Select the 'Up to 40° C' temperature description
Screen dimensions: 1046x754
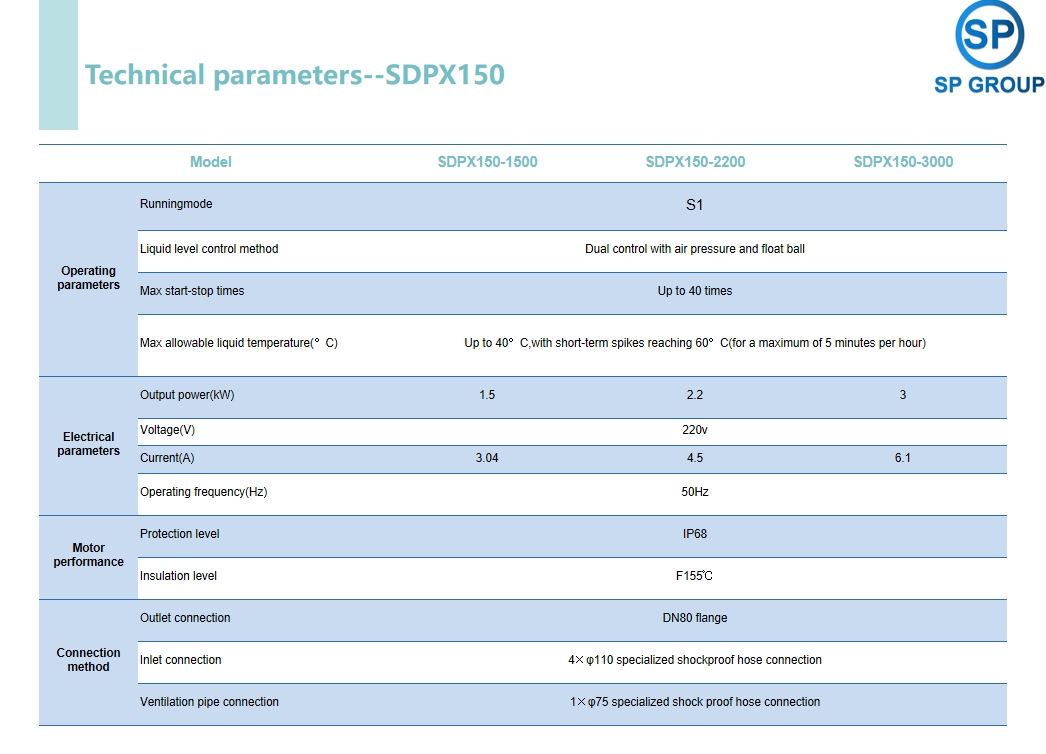click(694, 343)
